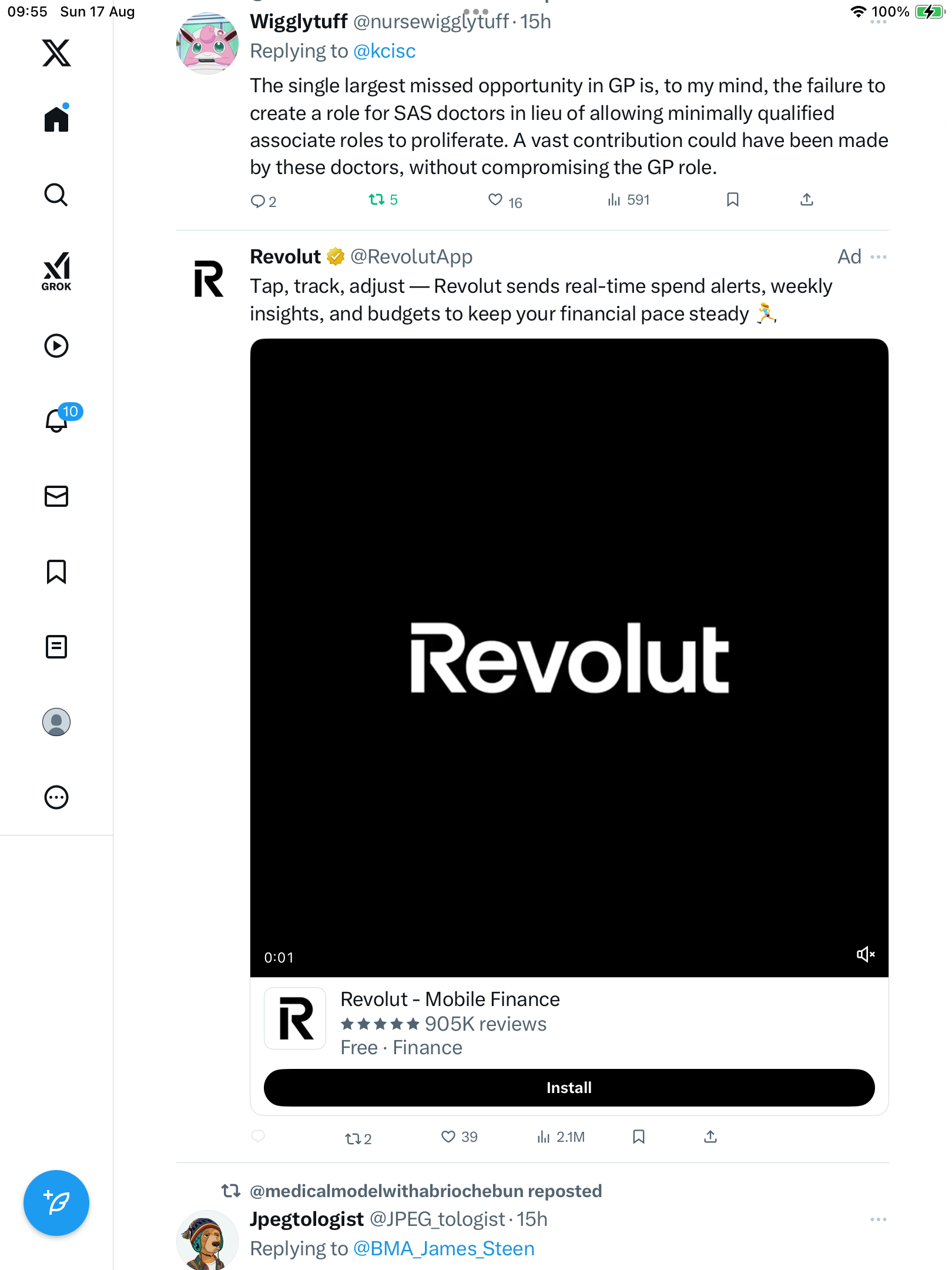This screenshot has width=952, height=1270.
Task: Open the Lists icon in sidebar
Action: [x=56, y=647]
